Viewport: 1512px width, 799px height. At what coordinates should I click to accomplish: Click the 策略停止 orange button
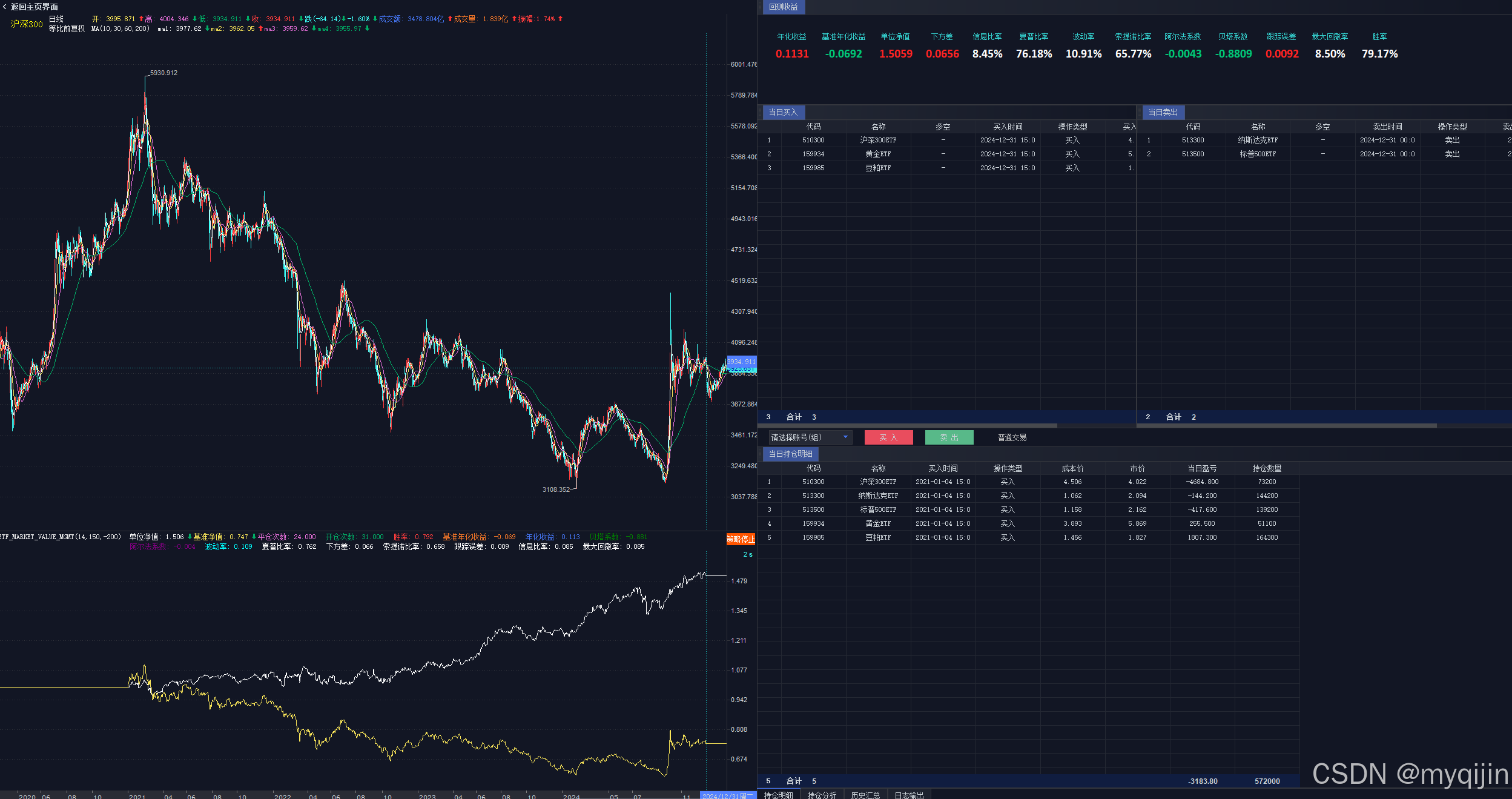(741, 539)
